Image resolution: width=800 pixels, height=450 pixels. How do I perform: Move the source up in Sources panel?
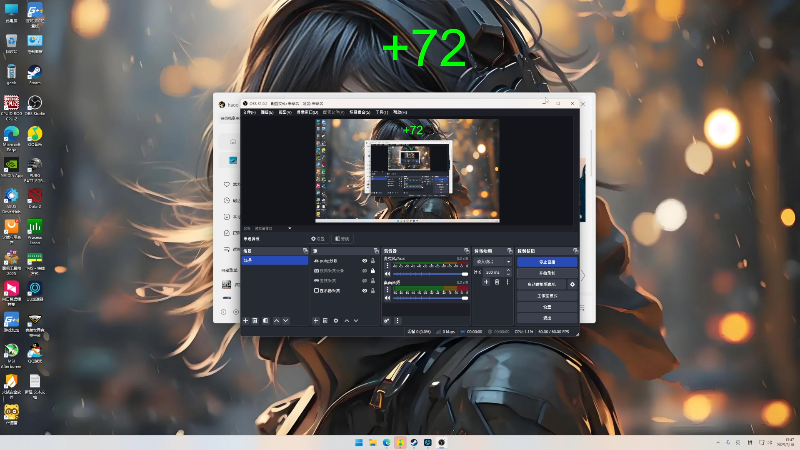point(346,320)
